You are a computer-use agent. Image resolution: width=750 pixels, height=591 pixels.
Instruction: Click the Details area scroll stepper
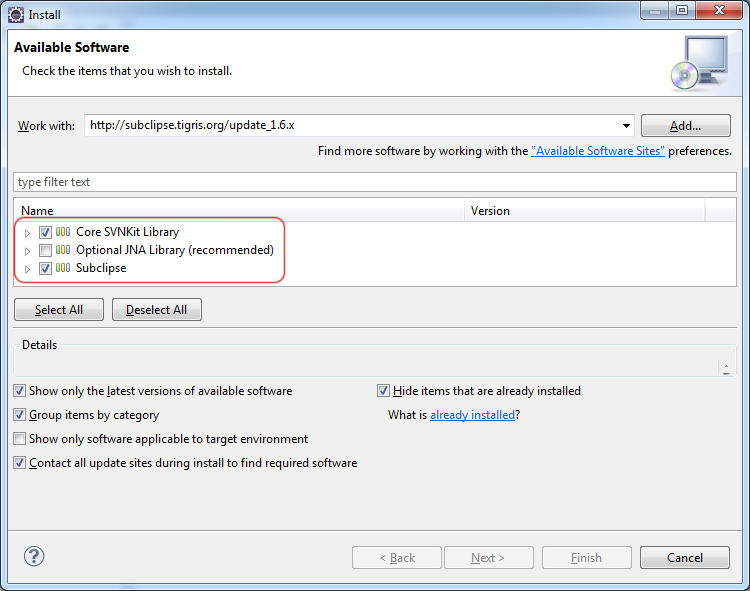726,368
